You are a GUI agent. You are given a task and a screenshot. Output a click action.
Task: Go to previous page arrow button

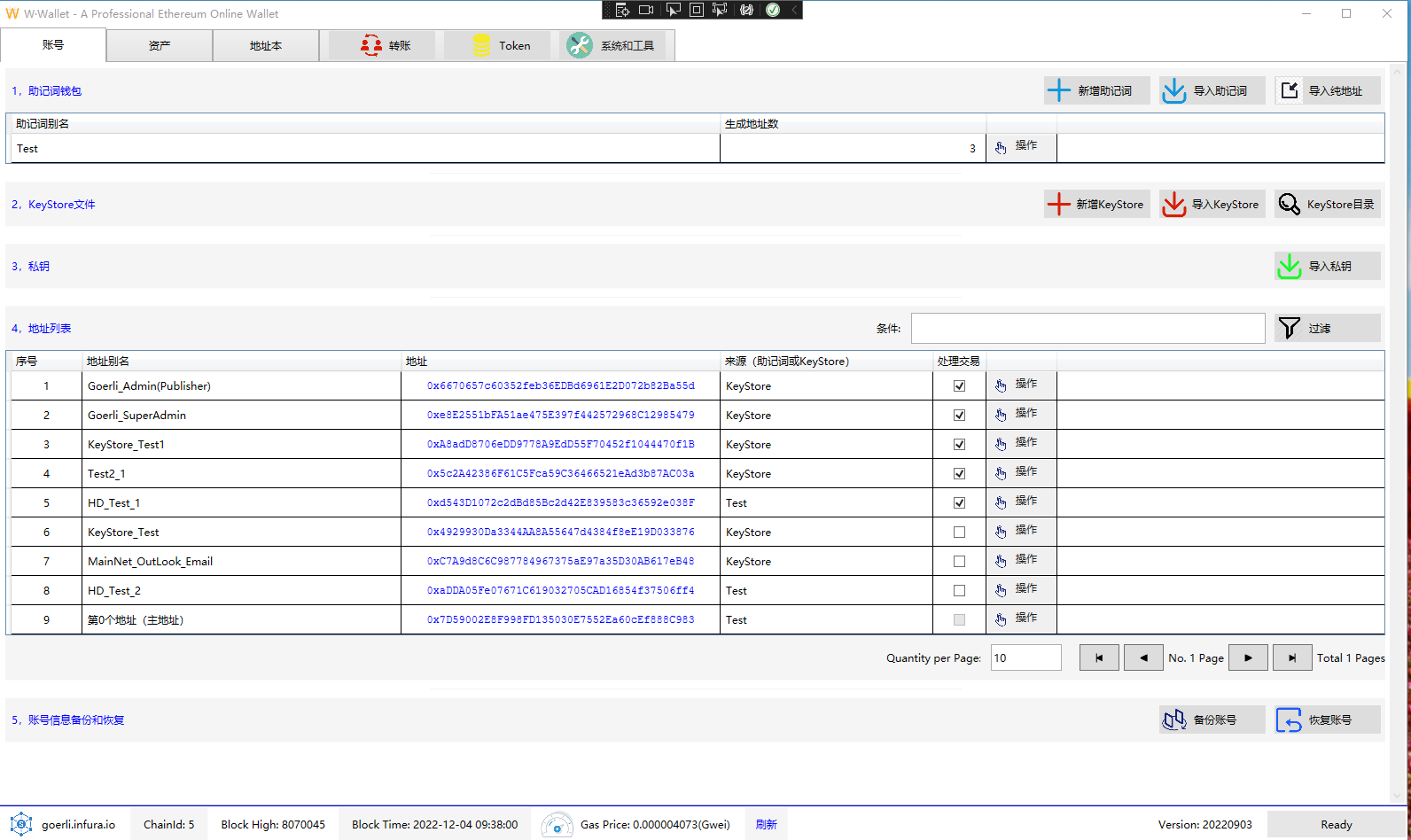(x=1143, y=657)
